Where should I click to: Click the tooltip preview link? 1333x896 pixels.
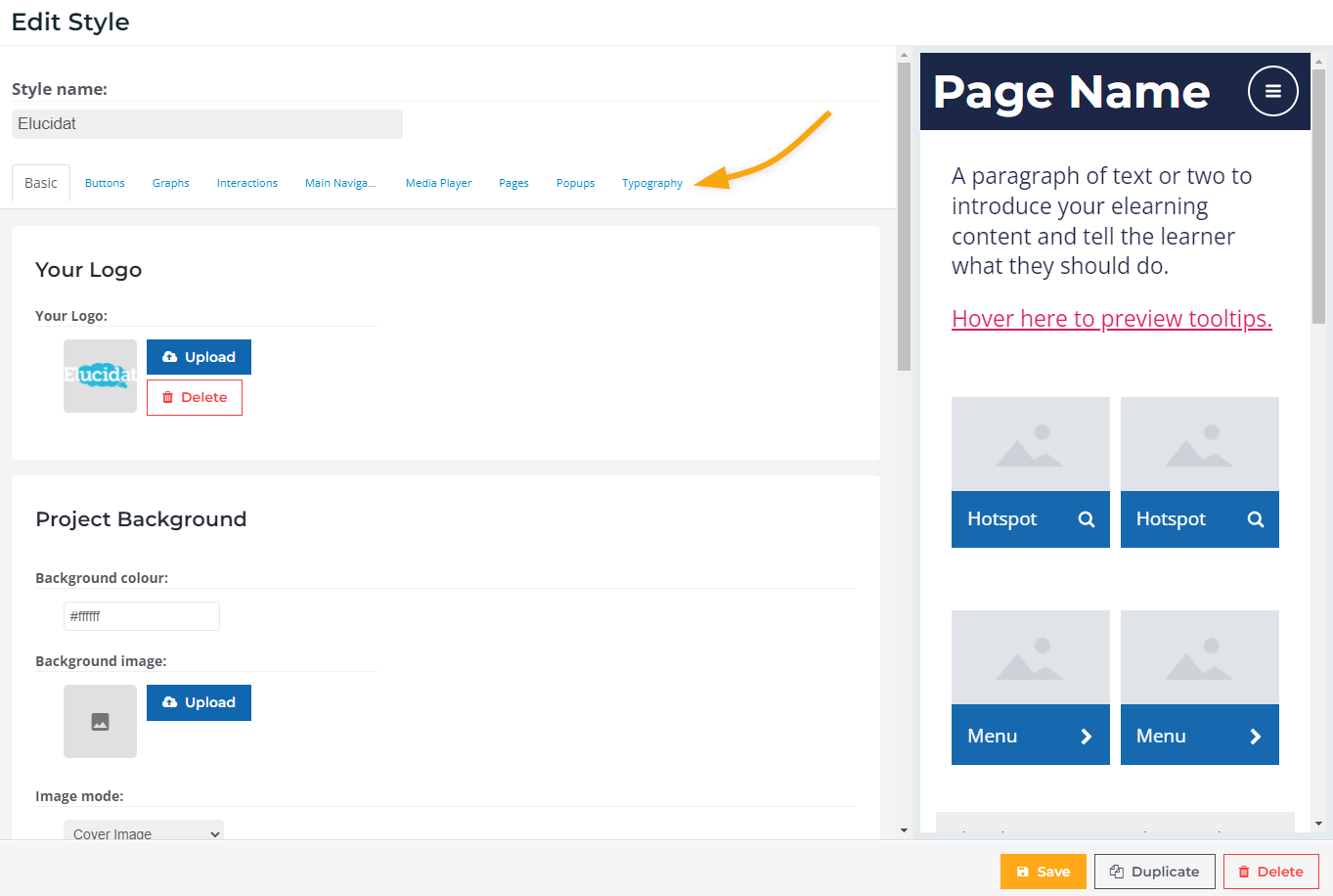pos(1112,319)
